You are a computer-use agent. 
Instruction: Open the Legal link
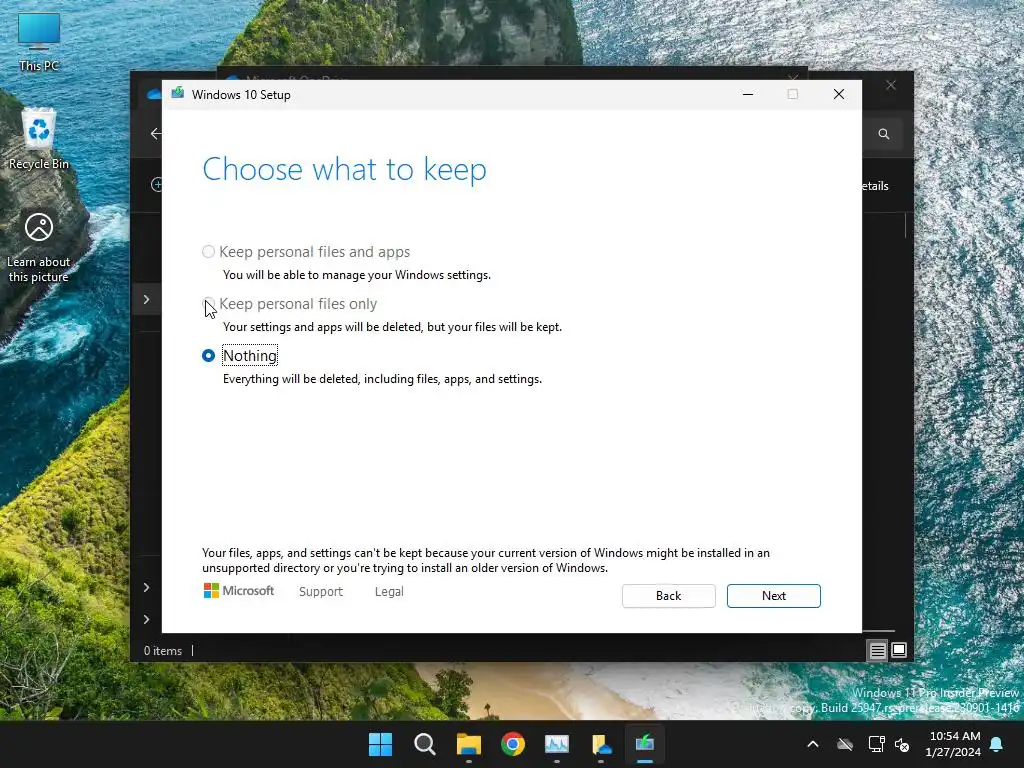(389, 592)
